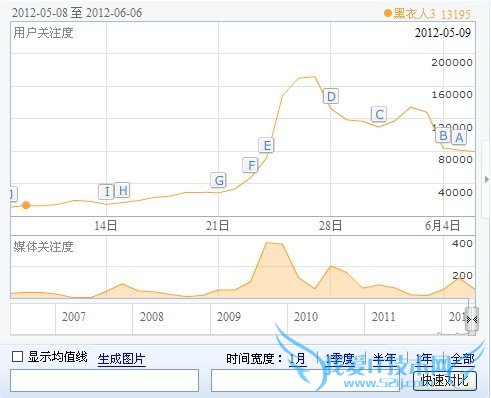Grab the year range slider handle

[x=472, y=320]
